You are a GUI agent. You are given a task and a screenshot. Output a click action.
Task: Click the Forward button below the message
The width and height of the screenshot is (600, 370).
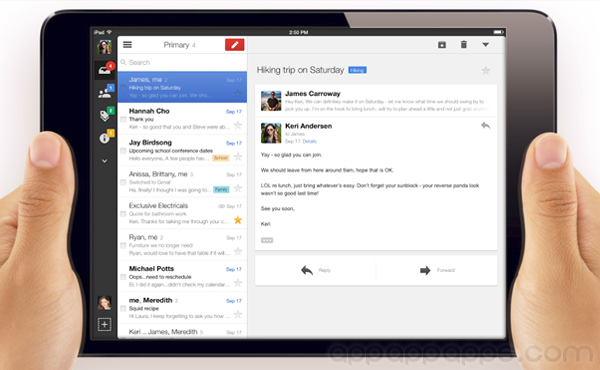click(x=437, y=271)
